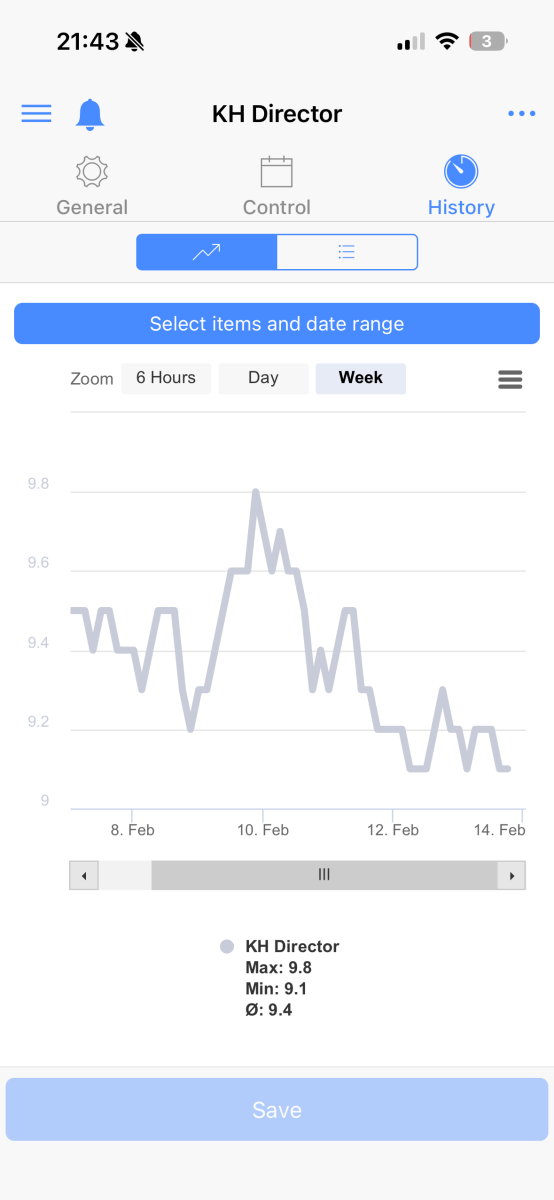Image resolution: width=554 pixels, height=1200 pixels.
Task: Select the Week zoom range
Action: click(361, 378)
